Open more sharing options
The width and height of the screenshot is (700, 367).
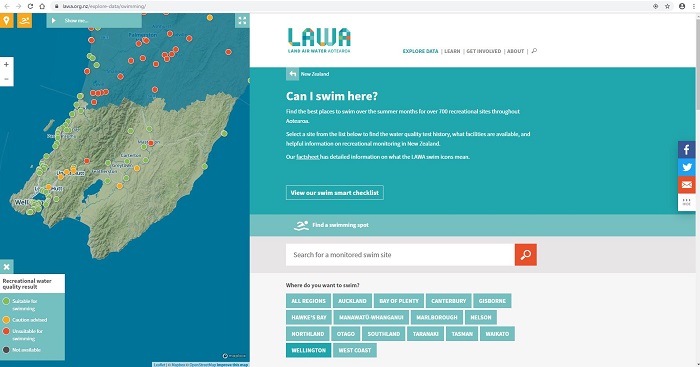[687, 202]
